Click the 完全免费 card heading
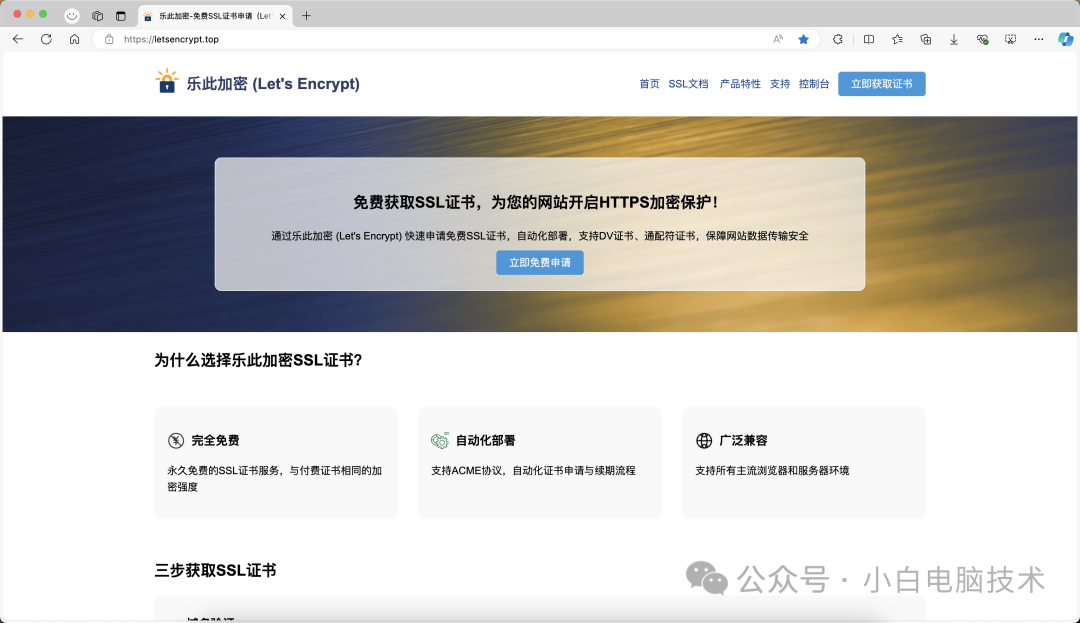 pyautogui.click(x=215, y=441)
